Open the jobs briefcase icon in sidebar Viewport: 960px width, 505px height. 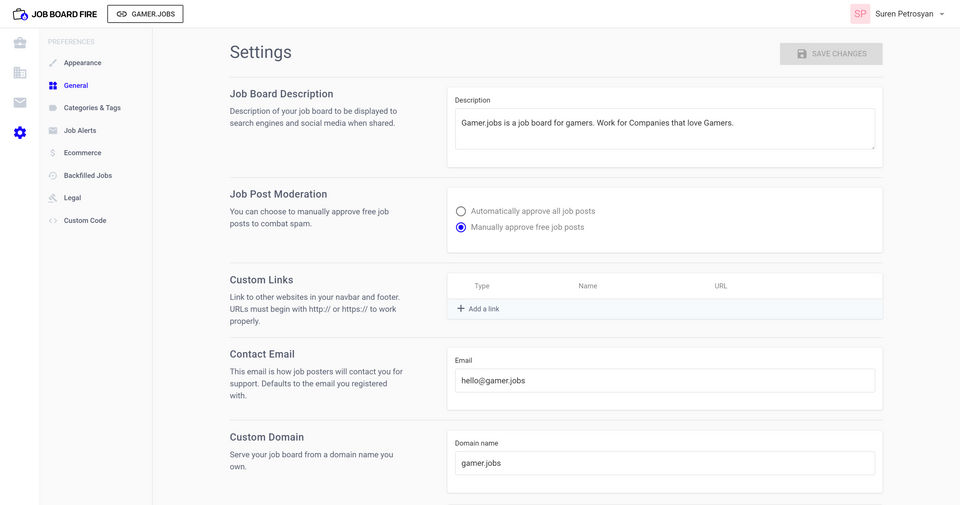click(20, 43)
